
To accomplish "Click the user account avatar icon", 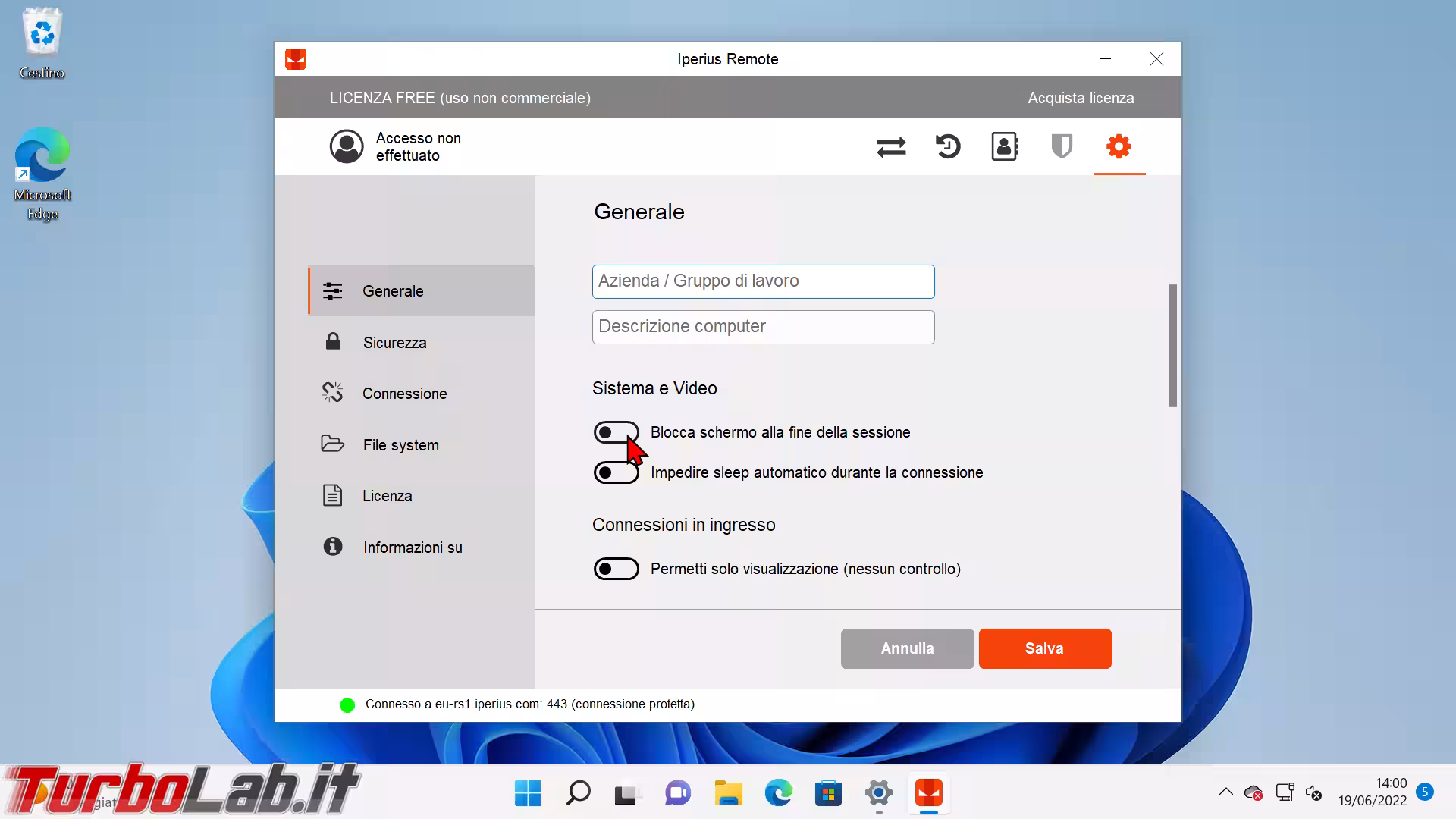I will (347, 146).
